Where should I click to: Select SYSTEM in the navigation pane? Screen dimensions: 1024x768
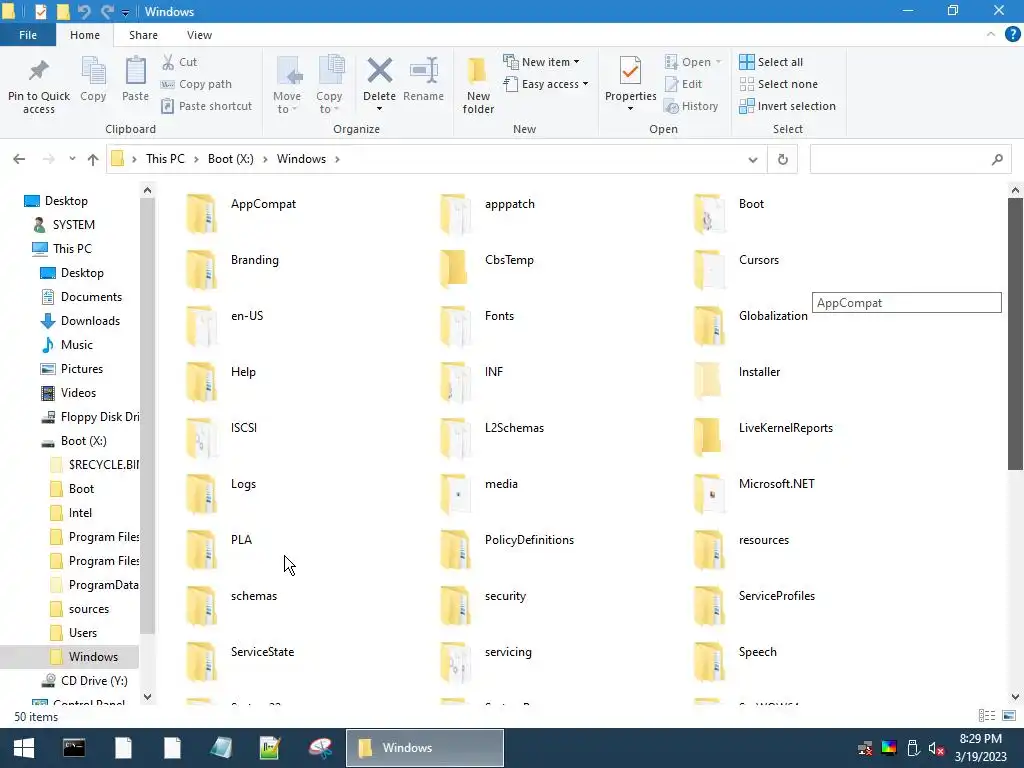[73, 225]
